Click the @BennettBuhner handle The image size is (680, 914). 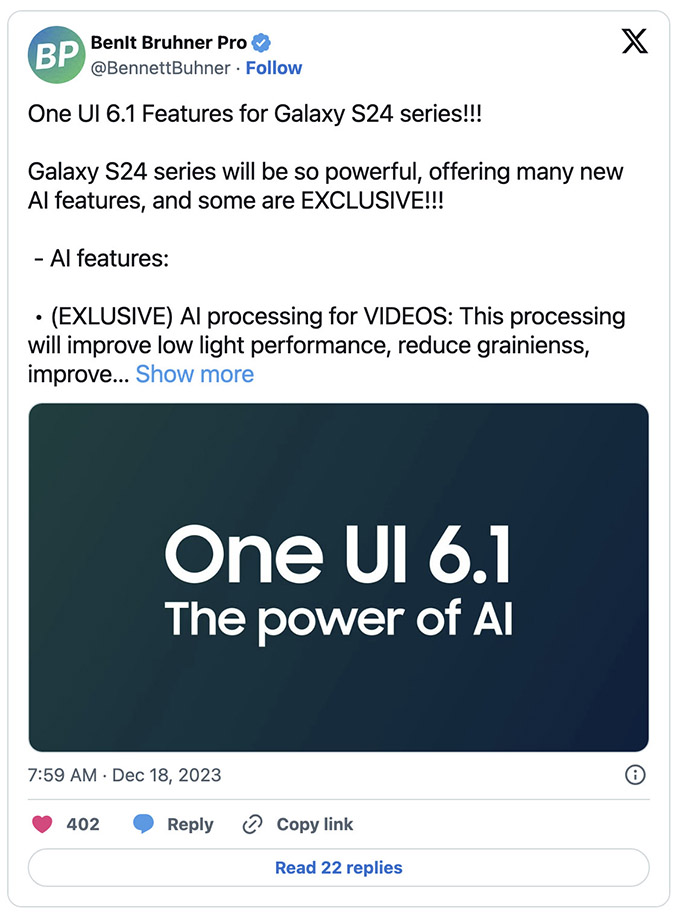[x=161, y=68]
